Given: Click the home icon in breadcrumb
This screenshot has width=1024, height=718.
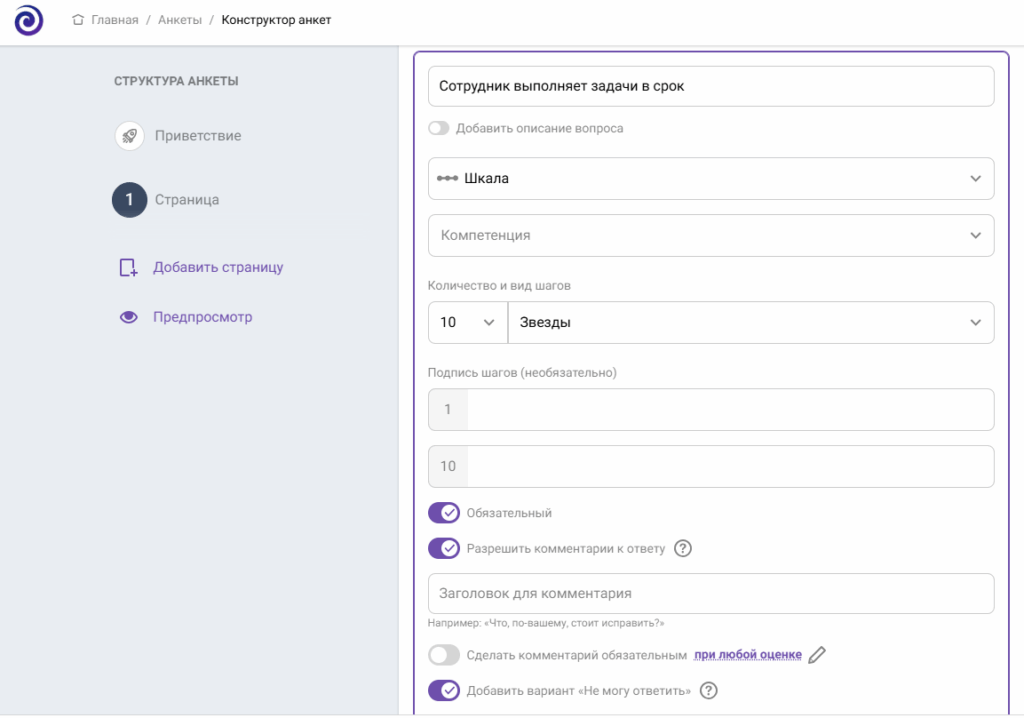Looking at the screenshot, I should click(78, 20).
